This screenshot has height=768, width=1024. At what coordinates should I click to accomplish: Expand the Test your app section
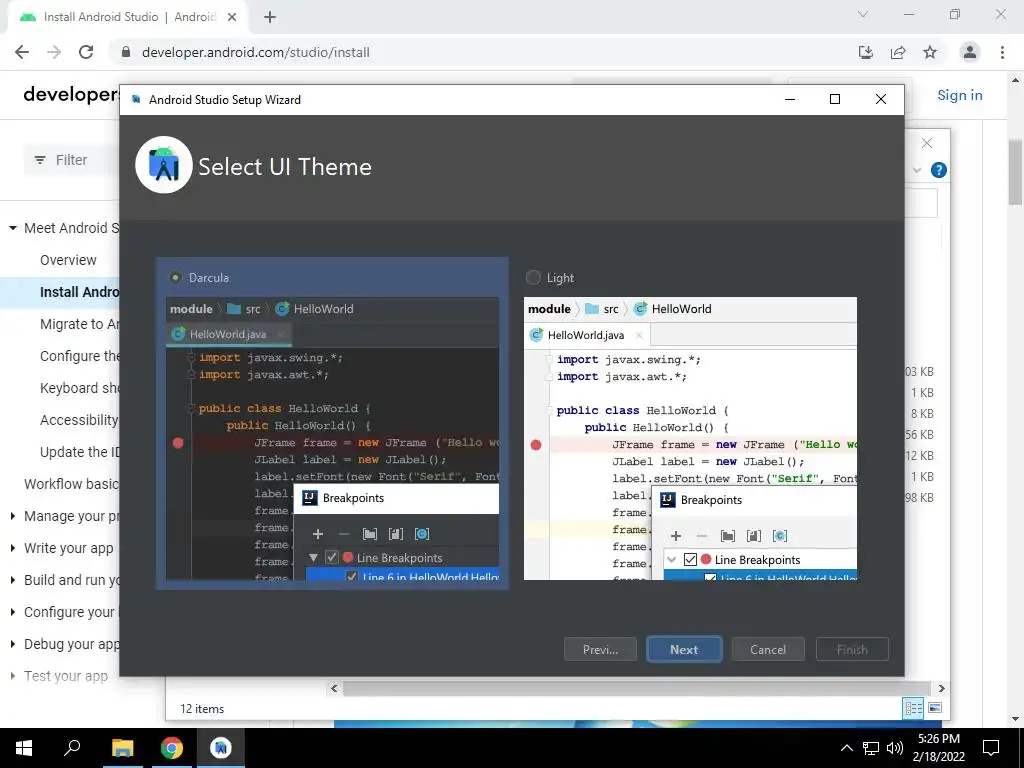point(12,676)
